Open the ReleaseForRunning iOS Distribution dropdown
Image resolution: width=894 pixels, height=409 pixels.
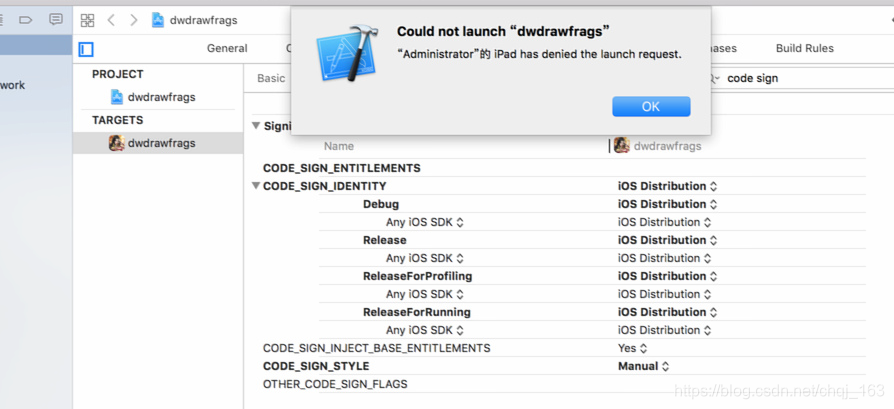click(x=667, y=312)
